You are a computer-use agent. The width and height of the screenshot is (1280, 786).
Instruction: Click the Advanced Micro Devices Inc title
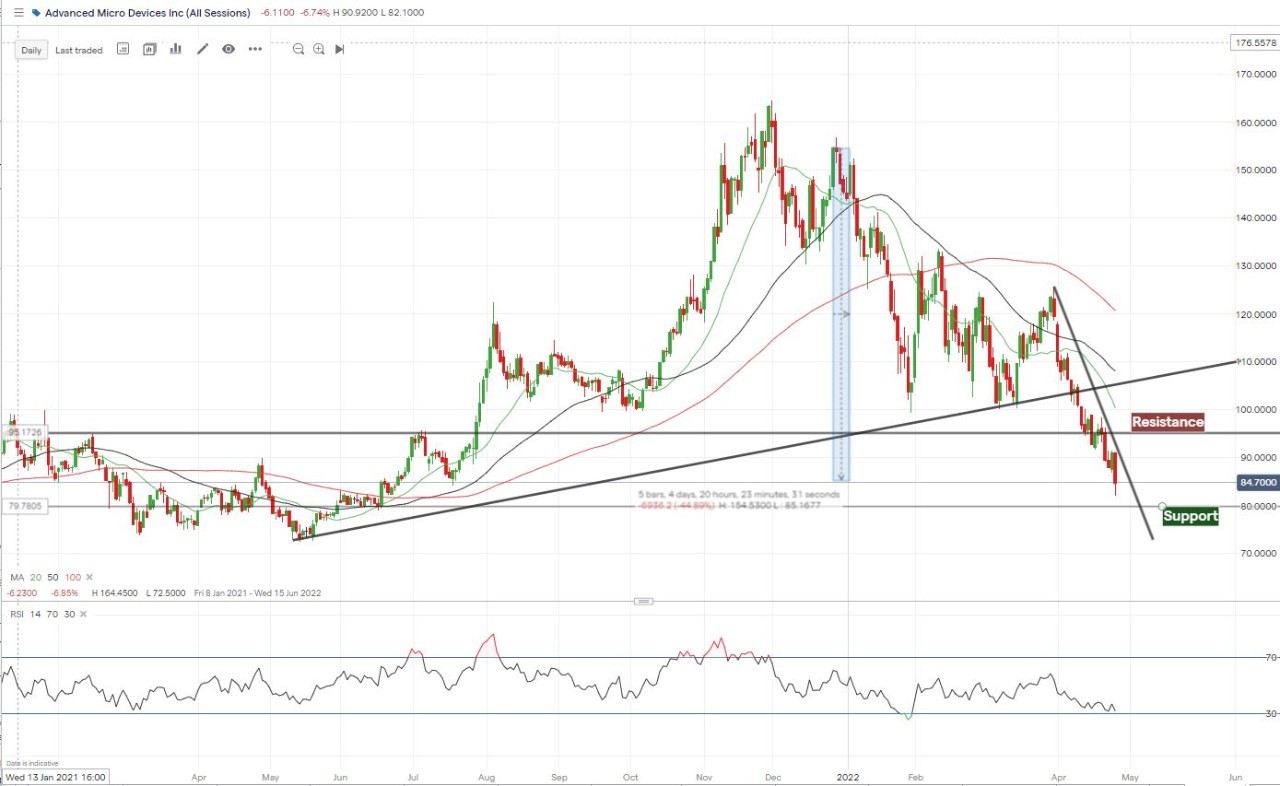click(x=148, y=13)
